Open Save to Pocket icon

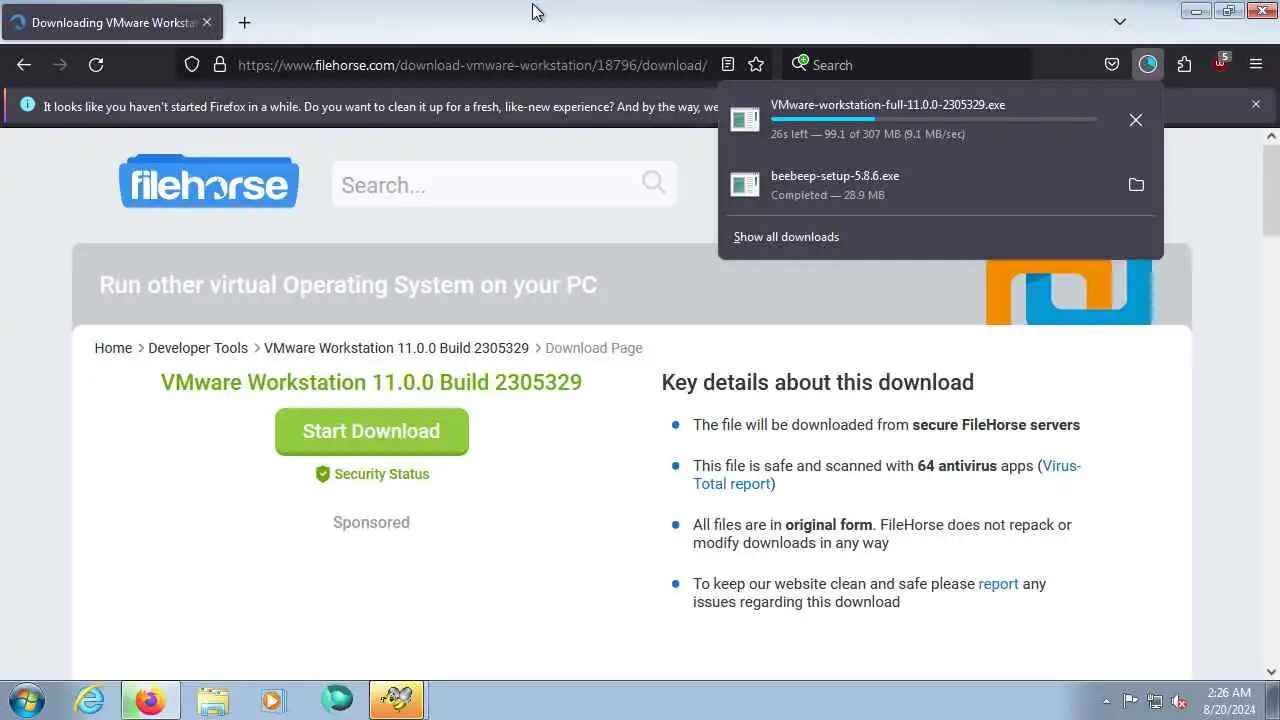(x=1112, y=64)
